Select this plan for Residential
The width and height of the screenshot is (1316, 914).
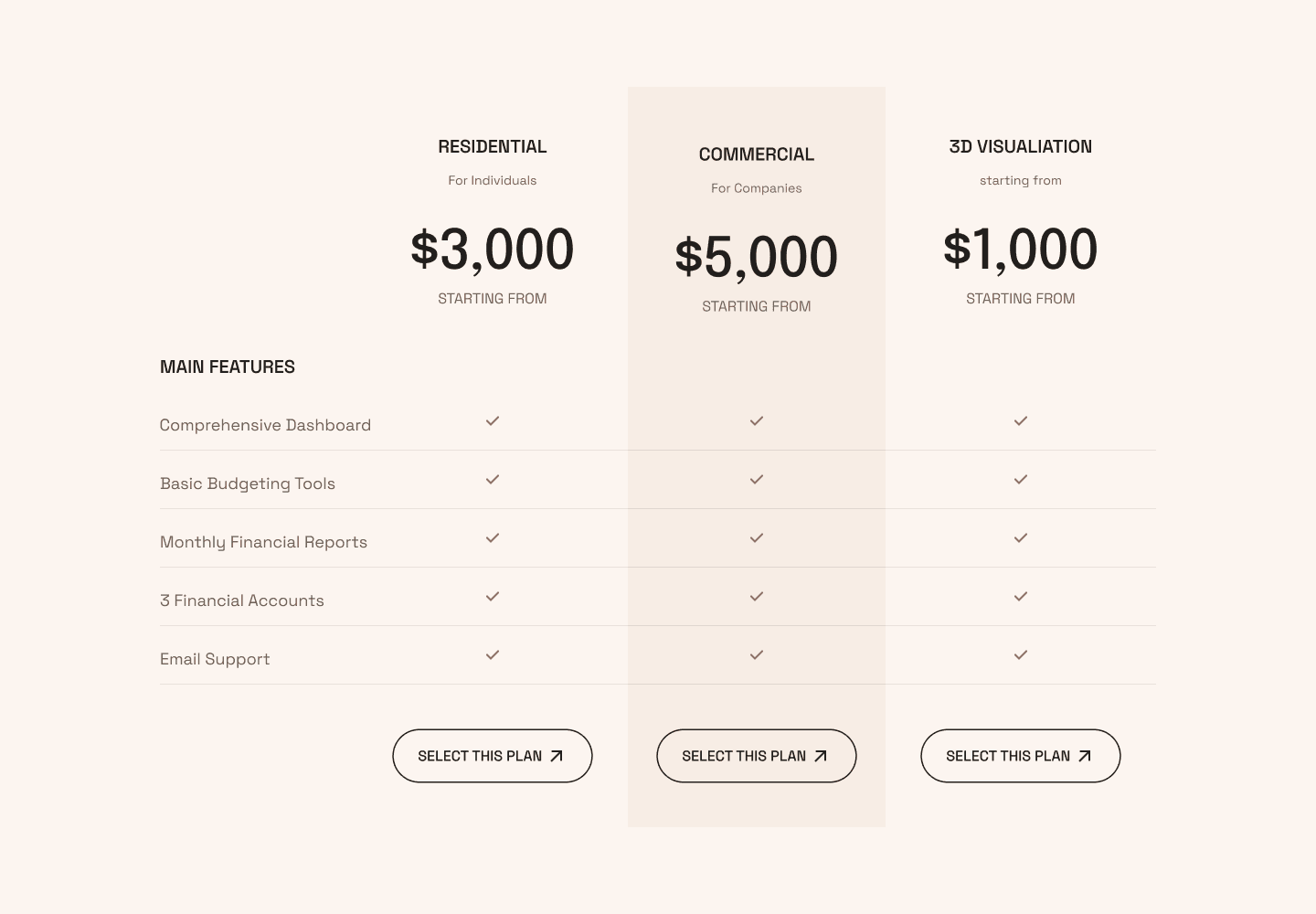(492, 756)
